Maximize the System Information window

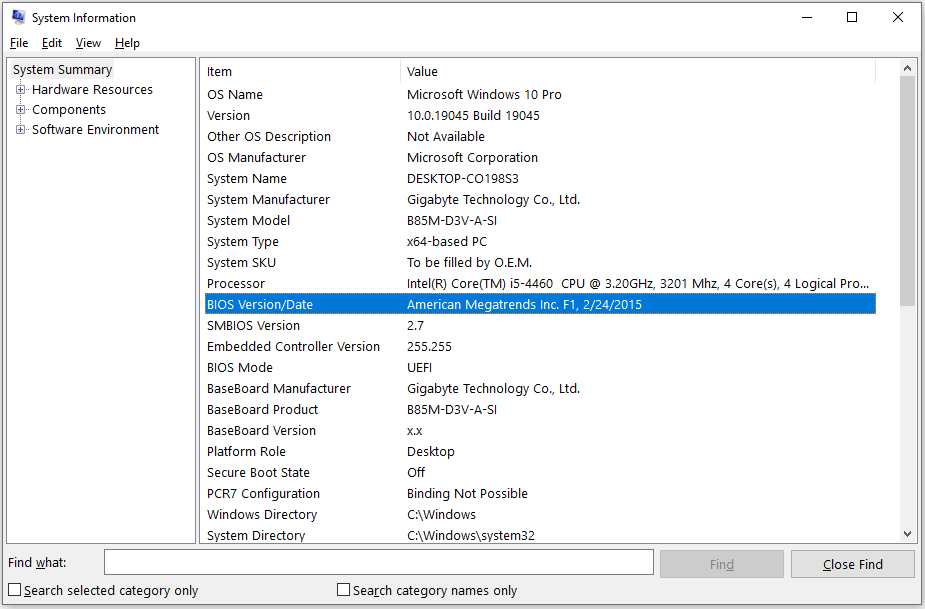coord(852,17)
